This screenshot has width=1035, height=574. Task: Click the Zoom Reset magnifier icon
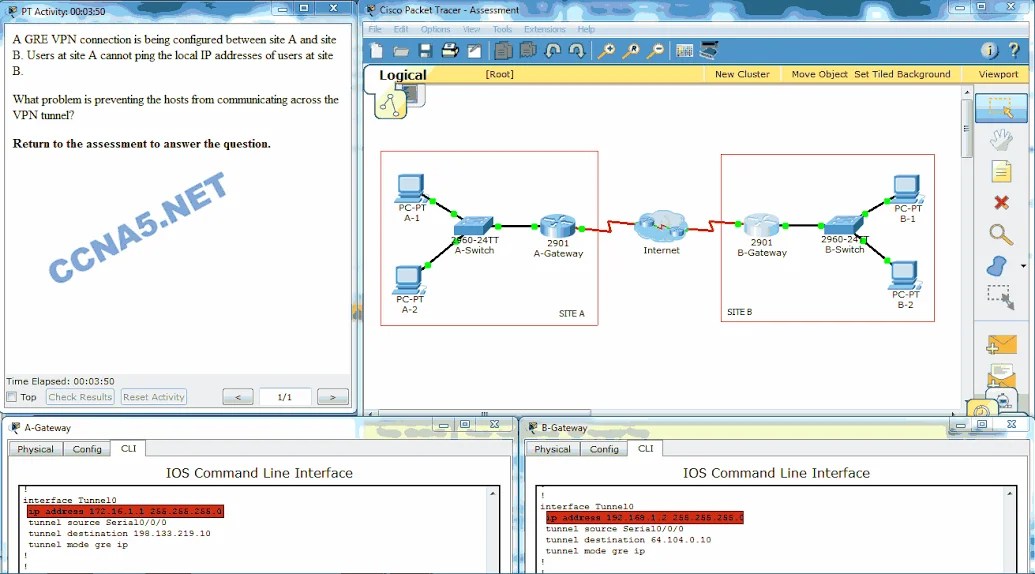[x=630, y=51]
